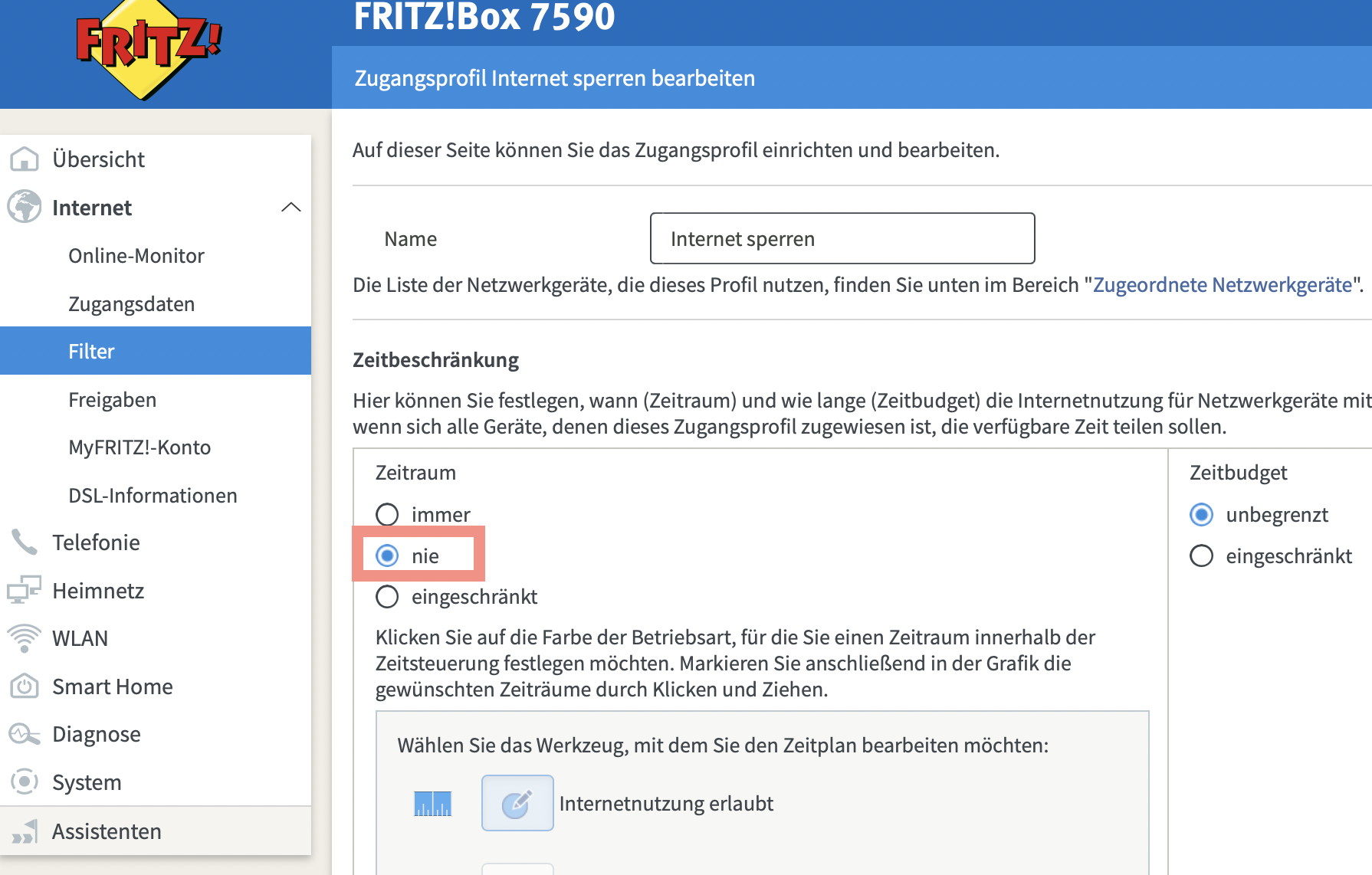Click the Smart Home power icon
The width and height of the screenshot is (1372, 875).
pos(25,686)
